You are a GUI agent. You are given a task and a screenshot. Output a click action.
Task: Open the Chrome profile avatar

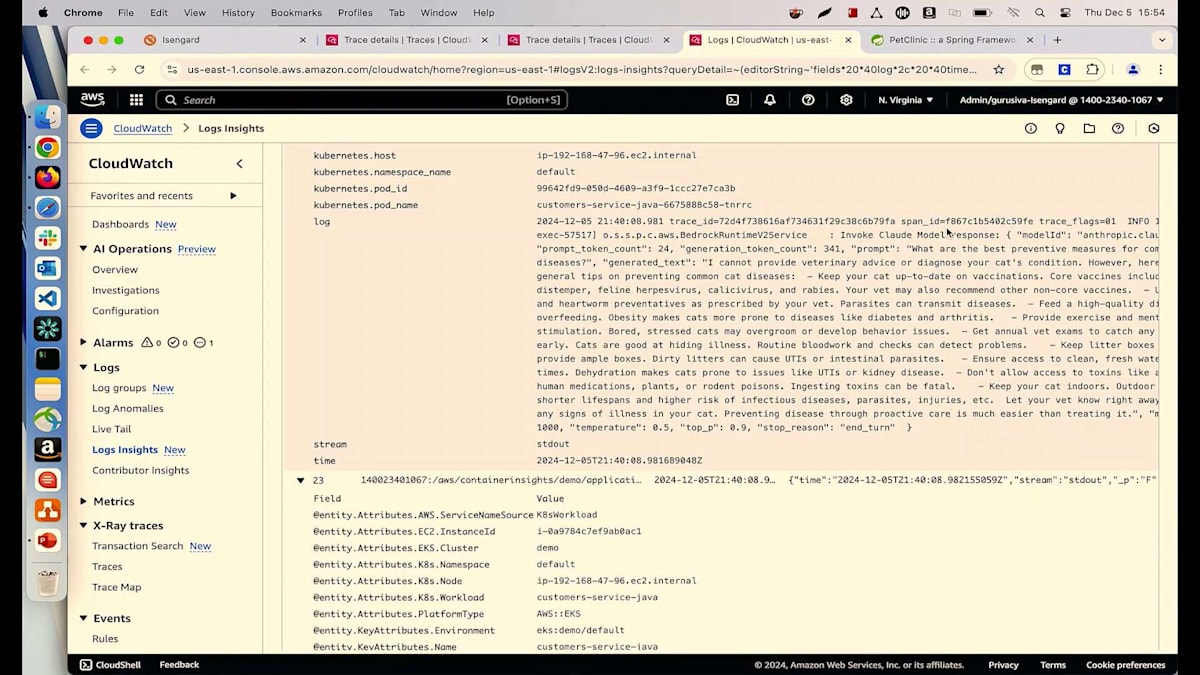coord(1133,69)
